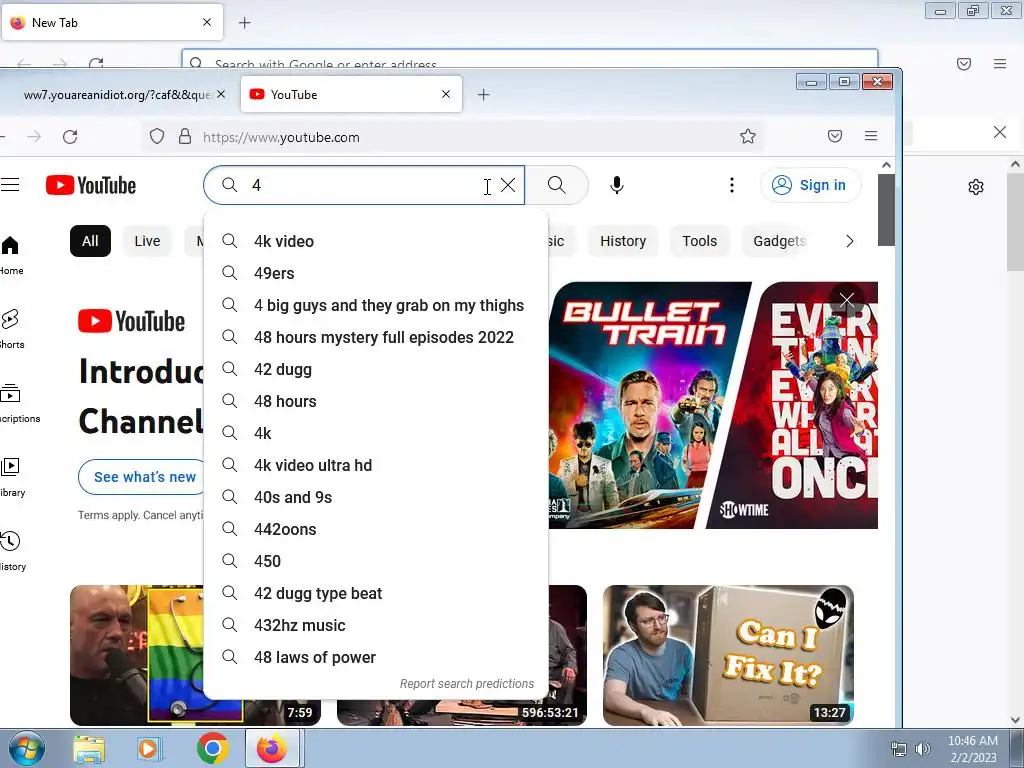Choose suggestion '48 hours mystery full episodes 2022'
Image resolution: width=1024 pixels, height=768 pixels.
point(376,337)
